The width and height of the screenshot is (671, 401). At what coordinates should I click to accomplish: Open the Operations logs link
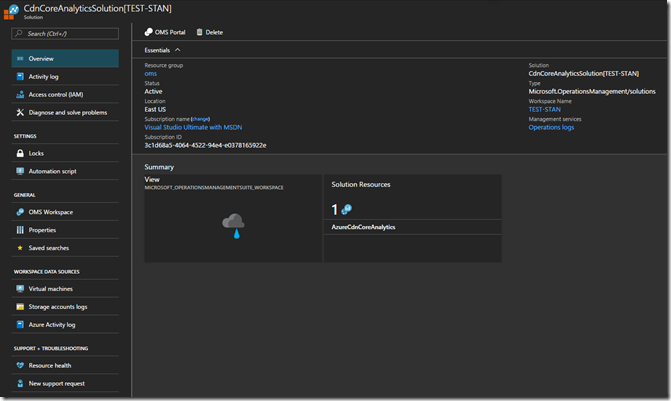(x=551, y=127)
